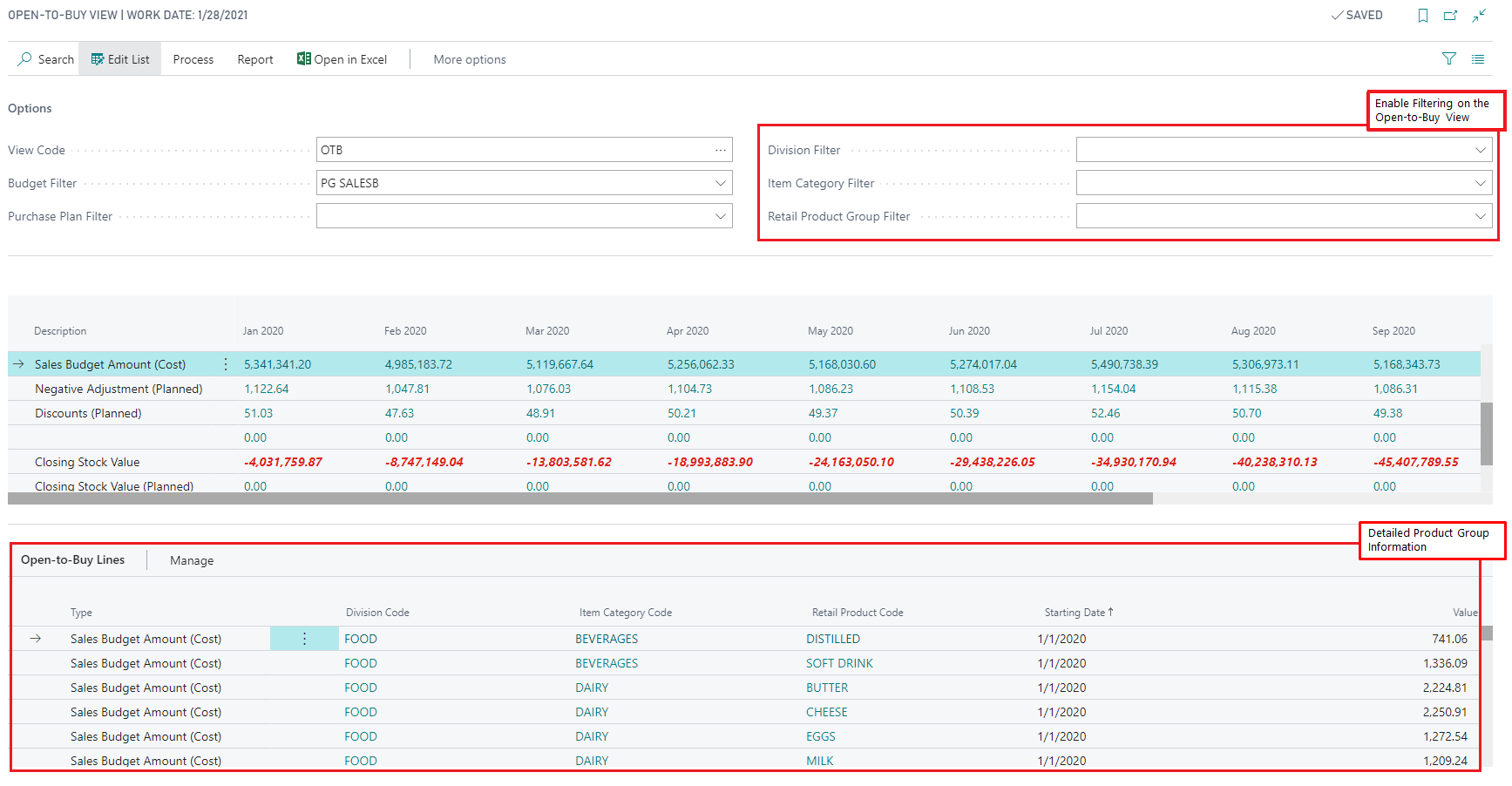Open the BEVERAGES item category link in first line
This screenshot has height=786, width=1512.
[606, 639]
